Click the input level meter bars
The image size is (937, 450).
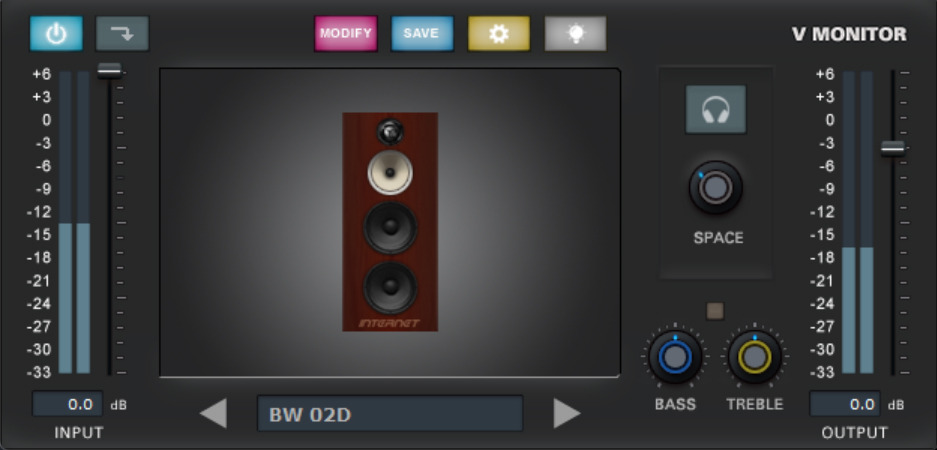click(x=75, y=222)
